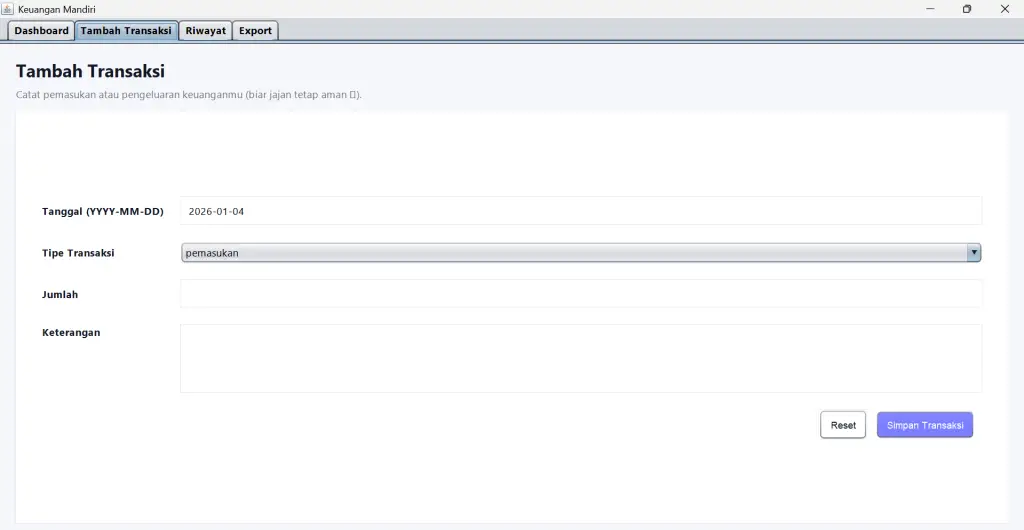
Task: Click the Tanggal date input field
Action: [x=580, y=211]
